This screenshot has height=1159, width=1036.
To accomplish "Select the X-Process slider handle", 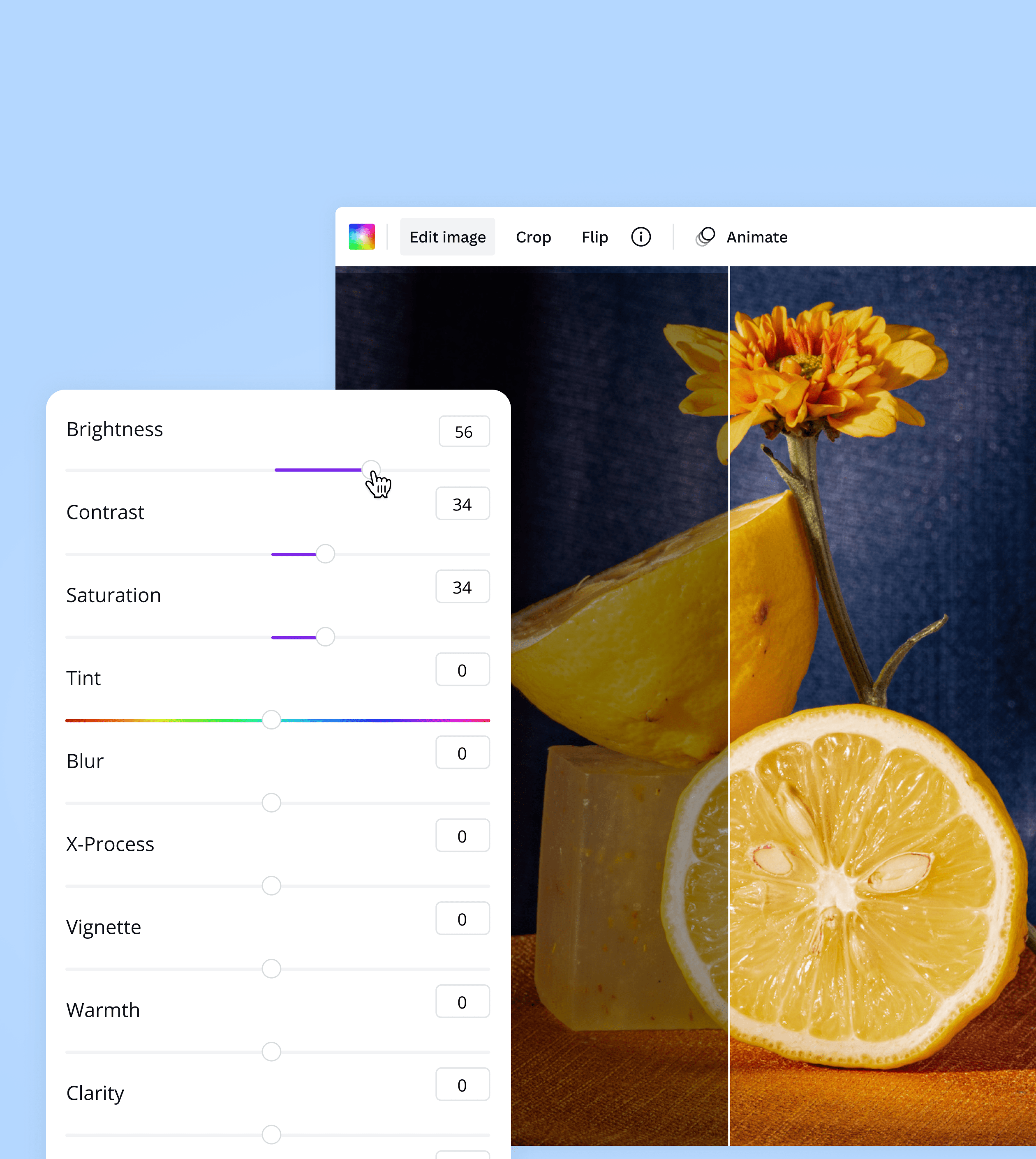I will [271, 885].
